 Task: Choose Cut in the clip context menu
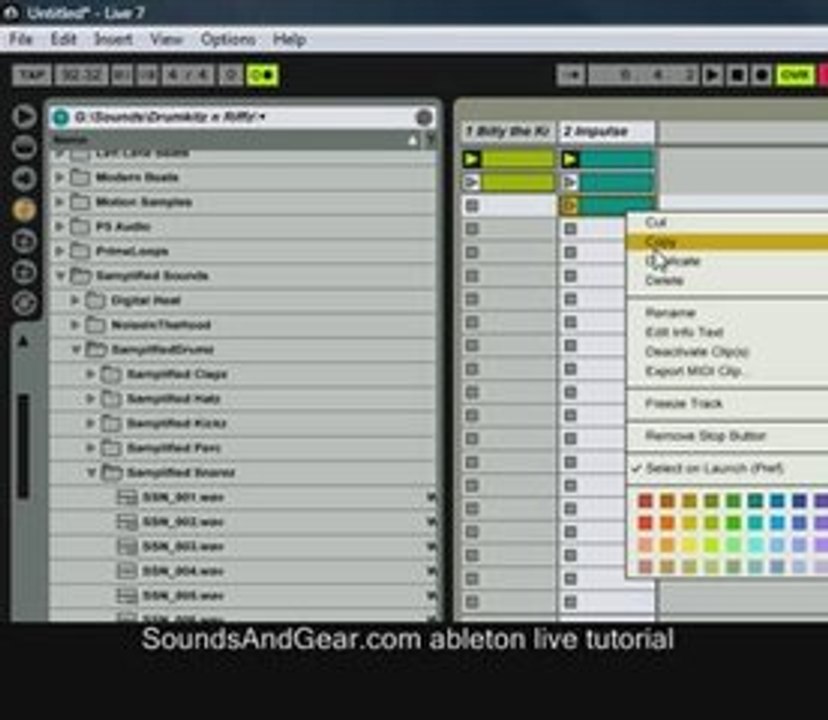pyautogui.click(x=727, y=222)
